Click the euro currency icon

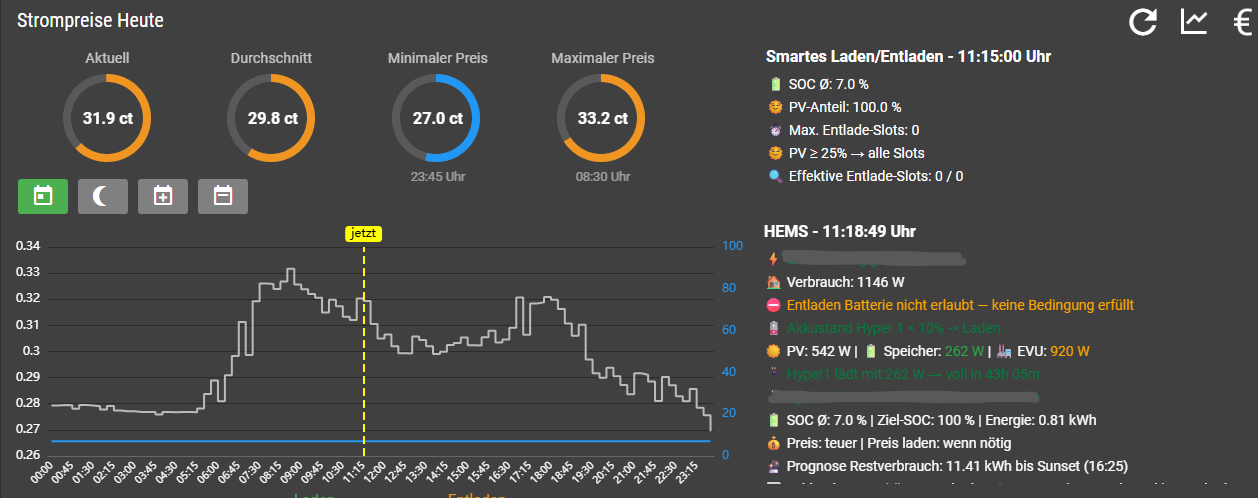1242,21
